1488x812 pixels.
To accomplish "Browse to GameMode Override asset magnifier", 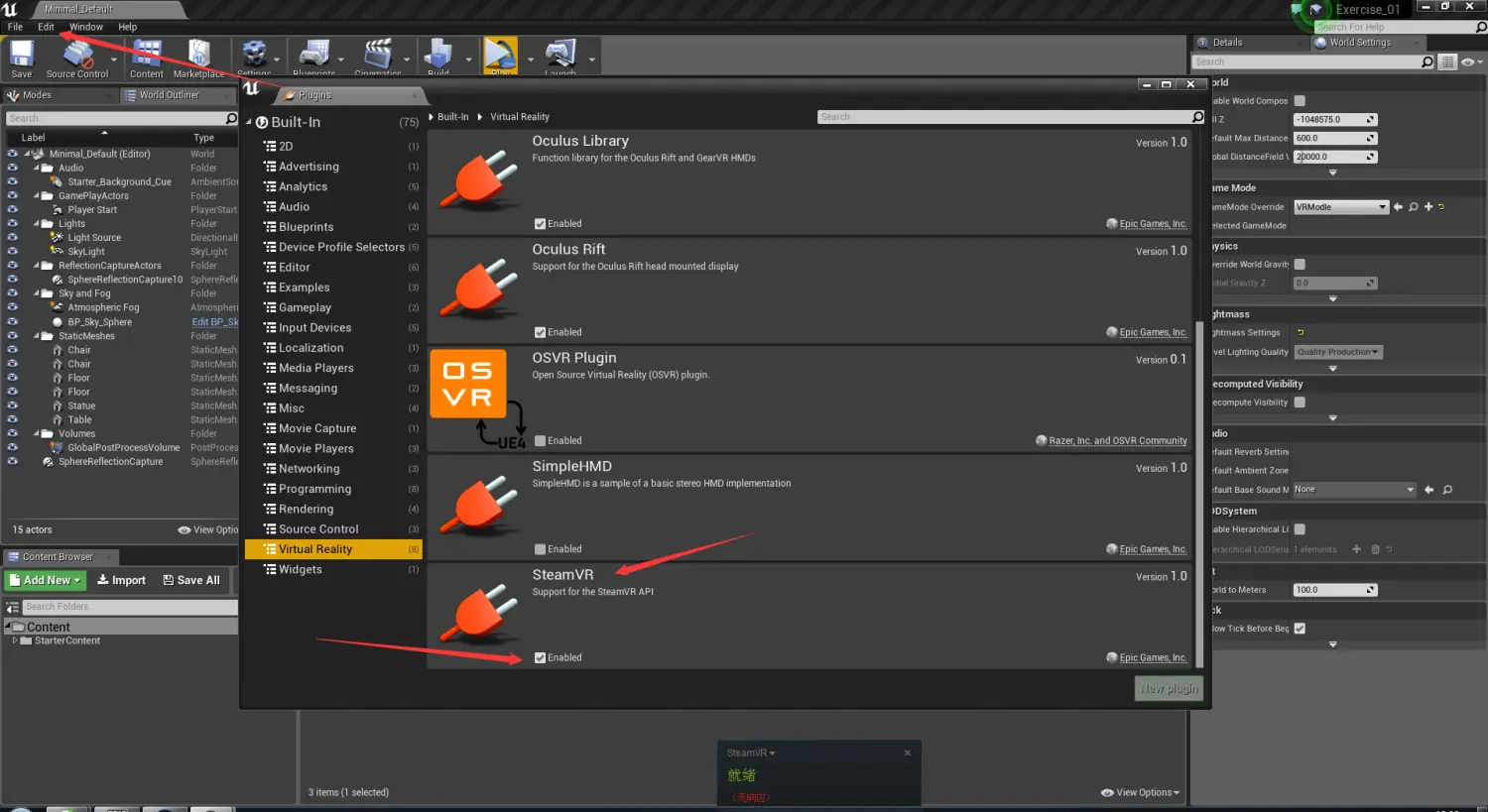I will pyautogui.click(x=1414, y=207).
